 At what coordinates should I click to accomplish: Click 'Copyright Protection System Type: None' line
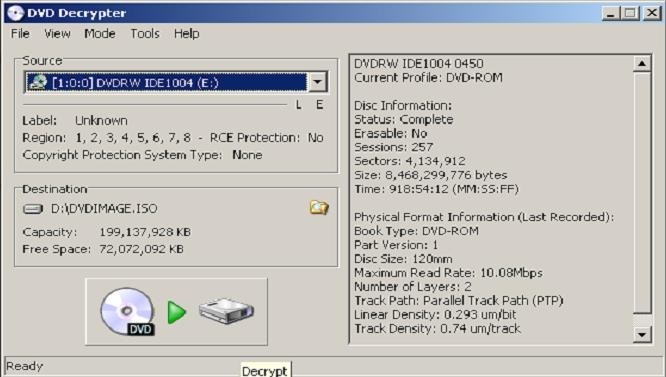tap(142, 155)
